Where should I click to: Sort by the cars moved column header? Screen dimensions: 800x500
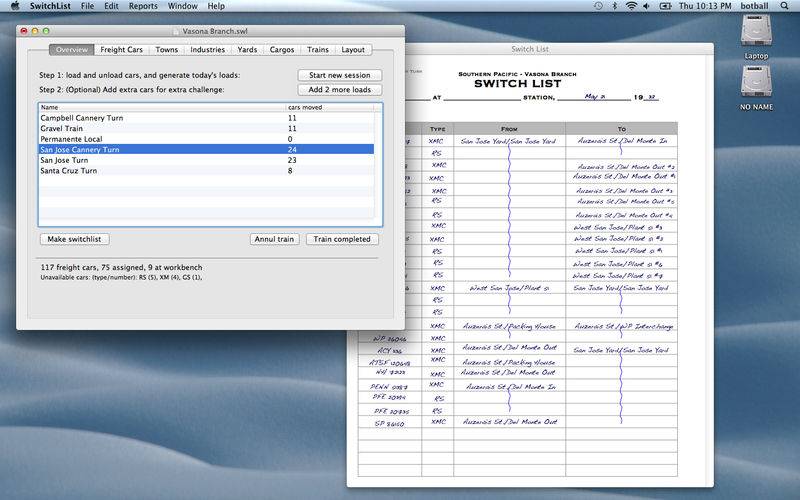(330, 107)
